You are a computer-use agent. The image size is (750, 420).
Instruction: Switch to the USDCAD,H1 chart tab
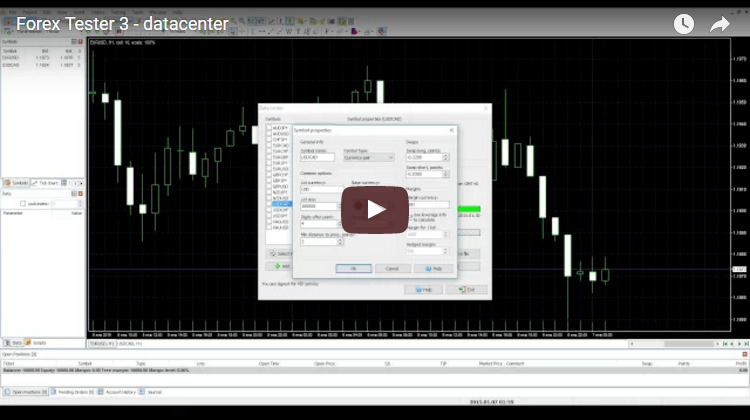pos(130,344)
